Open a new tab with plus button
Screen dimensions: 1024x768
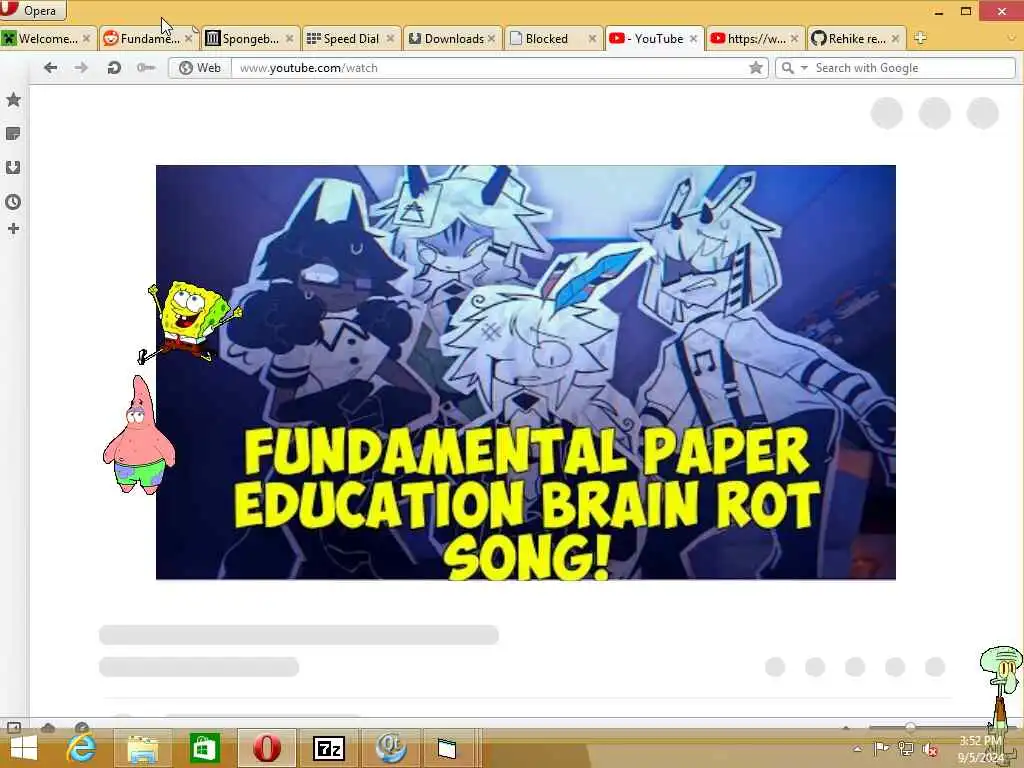[920, 38]
